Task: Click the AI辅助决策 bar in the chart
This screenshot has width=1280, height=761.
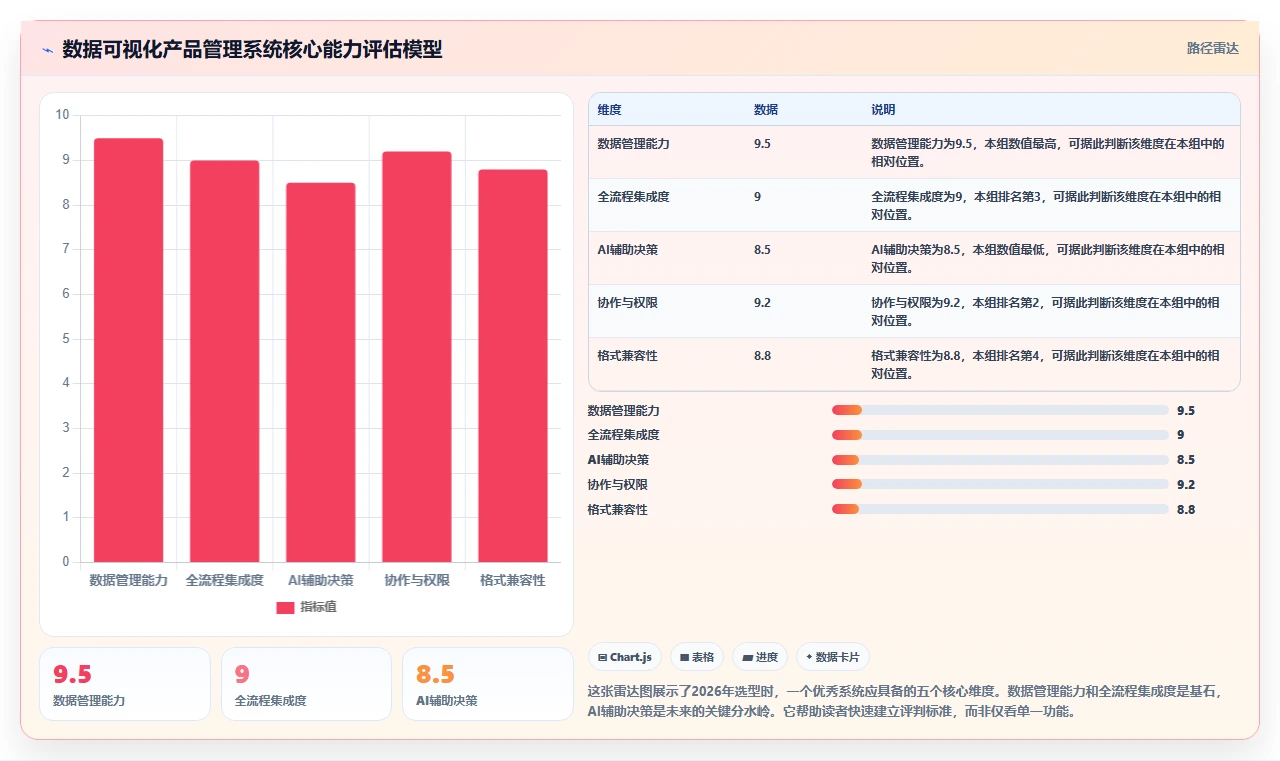Action: tap(320, 372)
